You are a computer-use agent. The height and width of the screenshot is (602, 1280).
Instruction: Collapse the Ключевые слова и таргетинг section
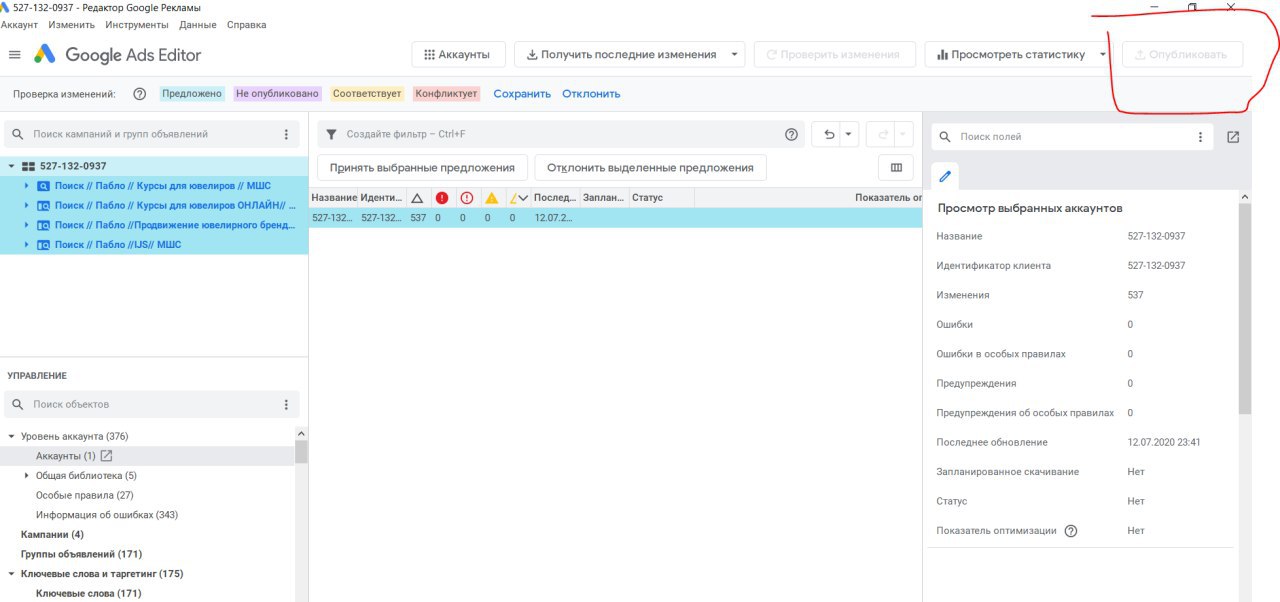pyautogui.click(x=11, y=574)
